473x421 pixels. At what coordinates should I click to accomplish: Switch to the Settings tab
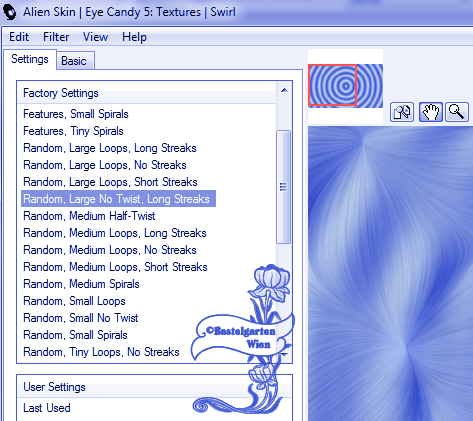click(30, 59)
